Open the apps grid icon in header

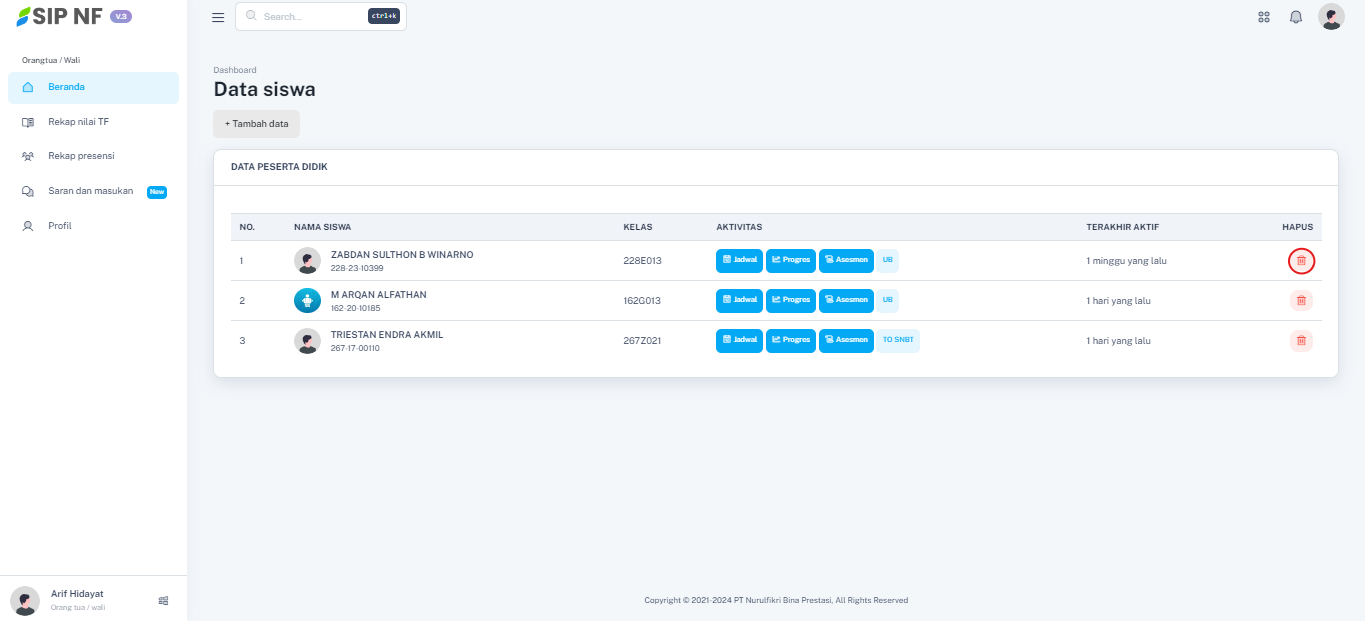click(x=1264, y=17)
